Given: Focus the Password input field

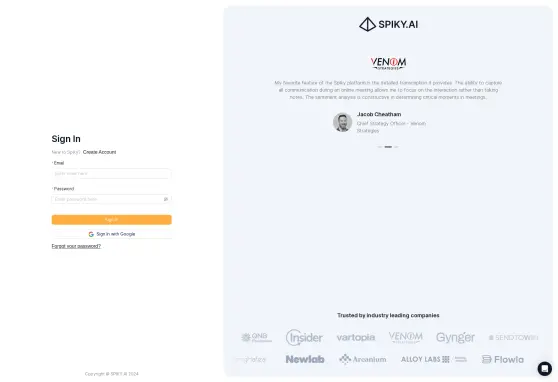Looking at the screenshot, I should [112, 199].
